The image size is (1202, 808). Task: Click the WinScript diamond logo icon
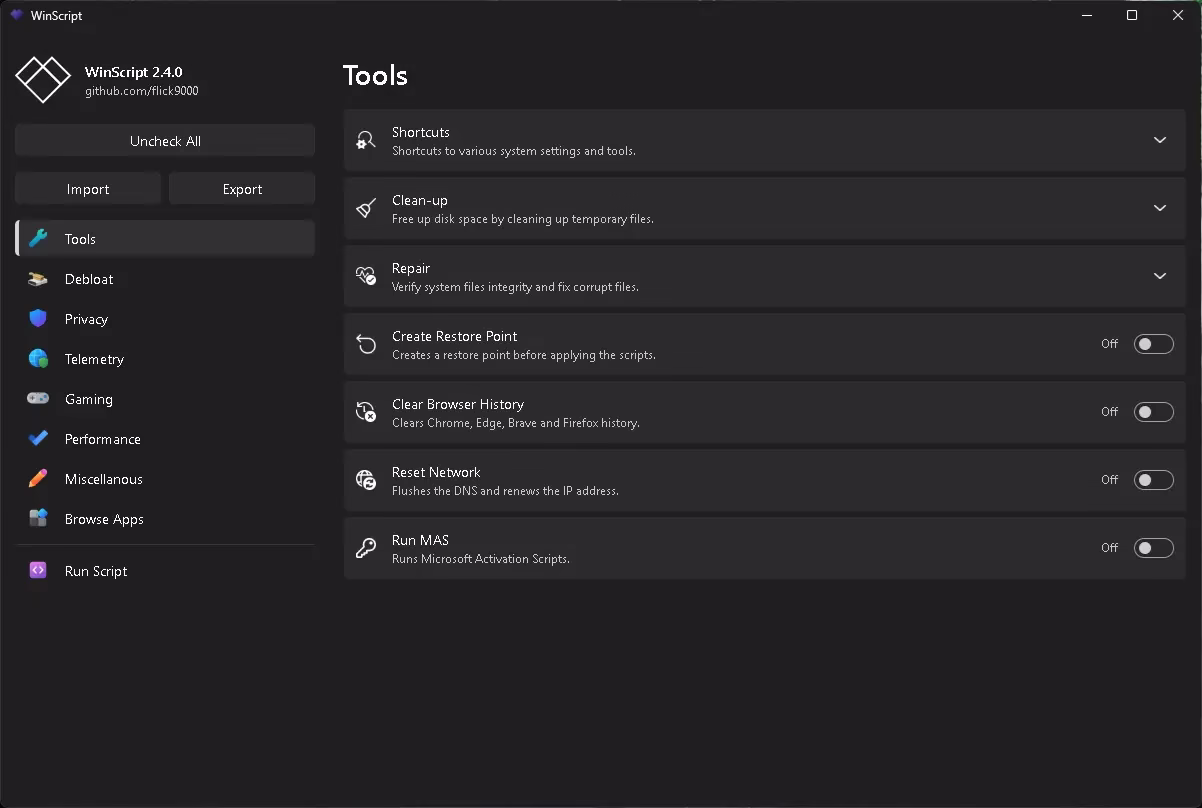point(43,80)
